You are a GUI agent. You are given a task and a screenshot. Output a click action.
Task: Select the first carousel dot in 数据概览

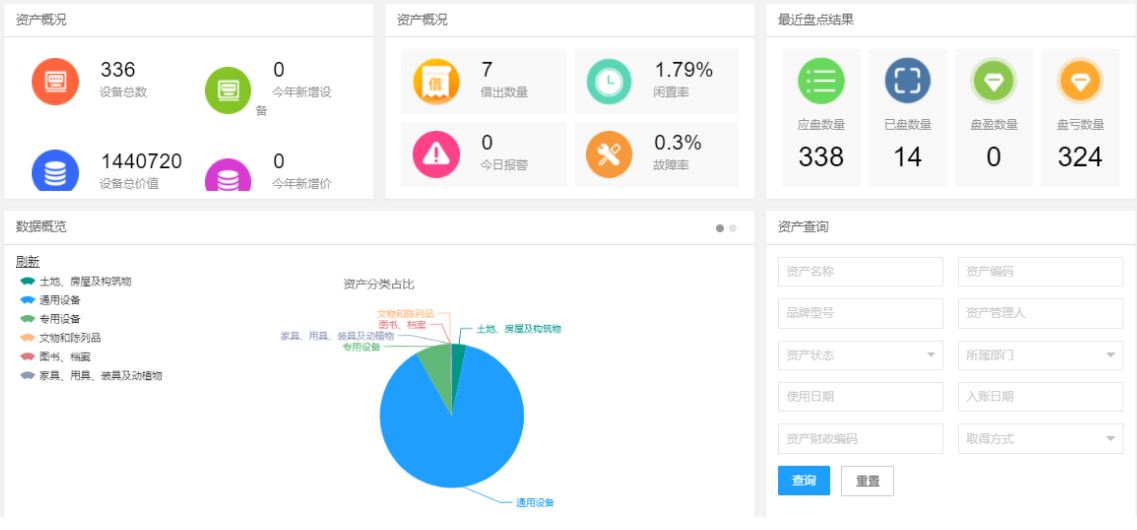tap(719, 228)
